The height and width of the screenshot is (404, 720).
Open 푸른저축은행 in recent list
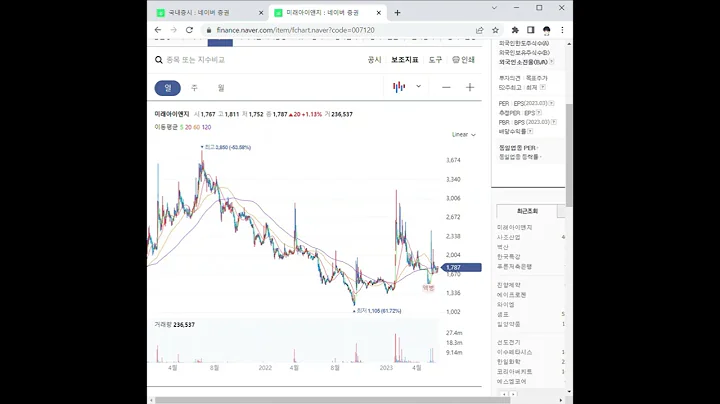coord(514,266)
